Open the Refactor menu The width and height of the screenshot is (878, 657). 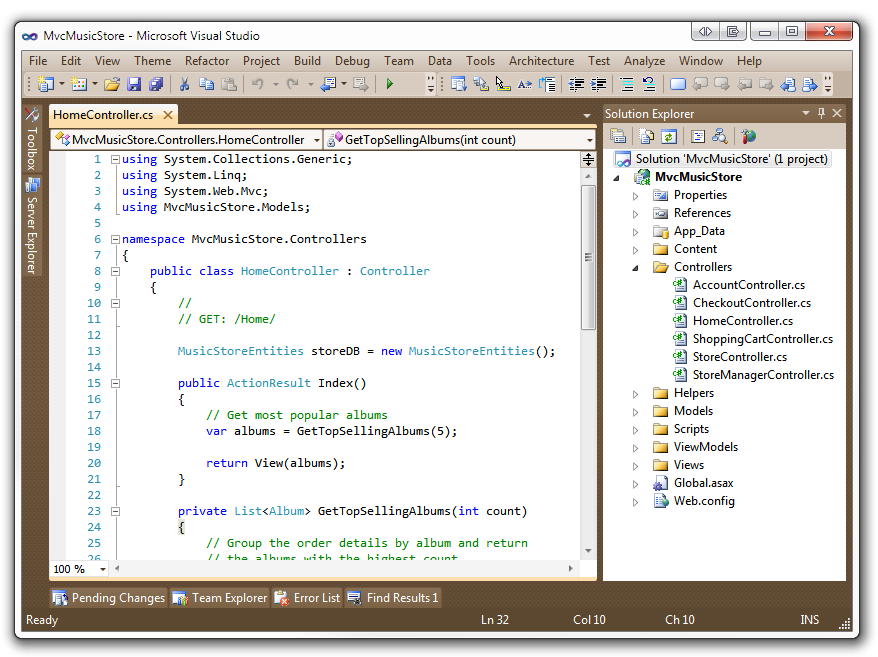(x=206, y=61)
